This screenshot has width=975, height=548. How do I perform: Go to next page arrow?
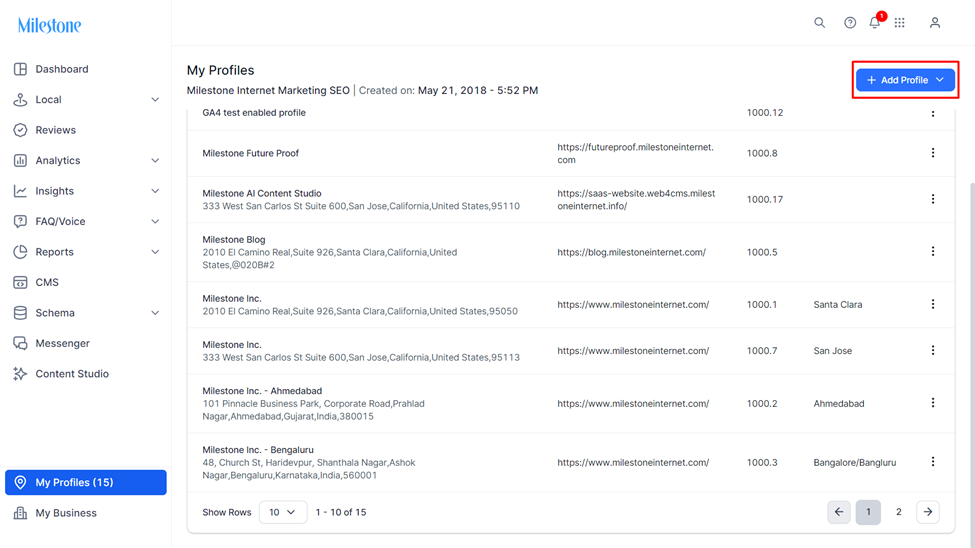tap(928, 513)
